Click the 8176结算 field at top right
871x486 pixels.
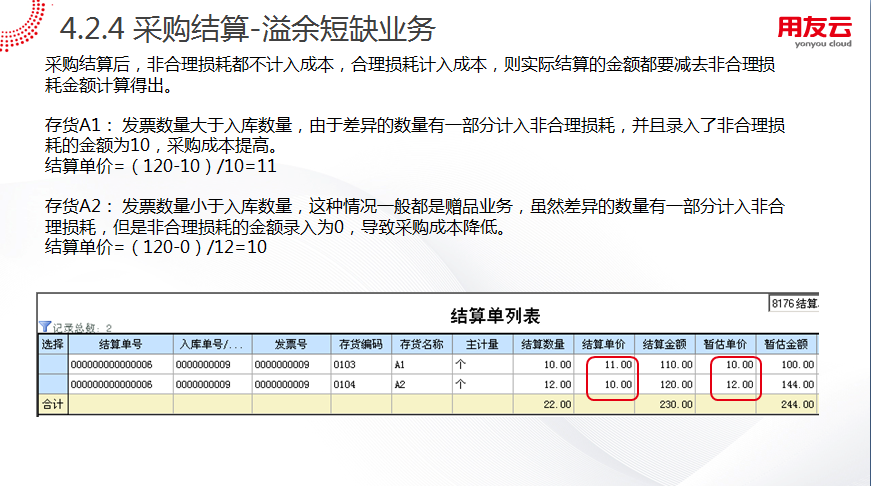(794, 303)
